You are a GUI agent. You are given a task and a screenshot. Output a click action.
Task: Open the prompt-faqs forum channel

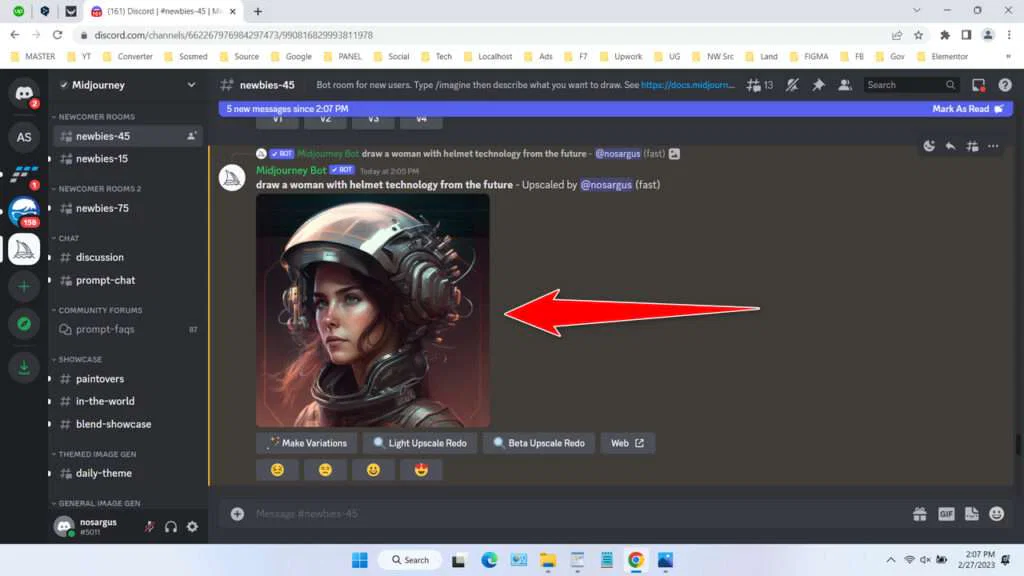(103, 329)
